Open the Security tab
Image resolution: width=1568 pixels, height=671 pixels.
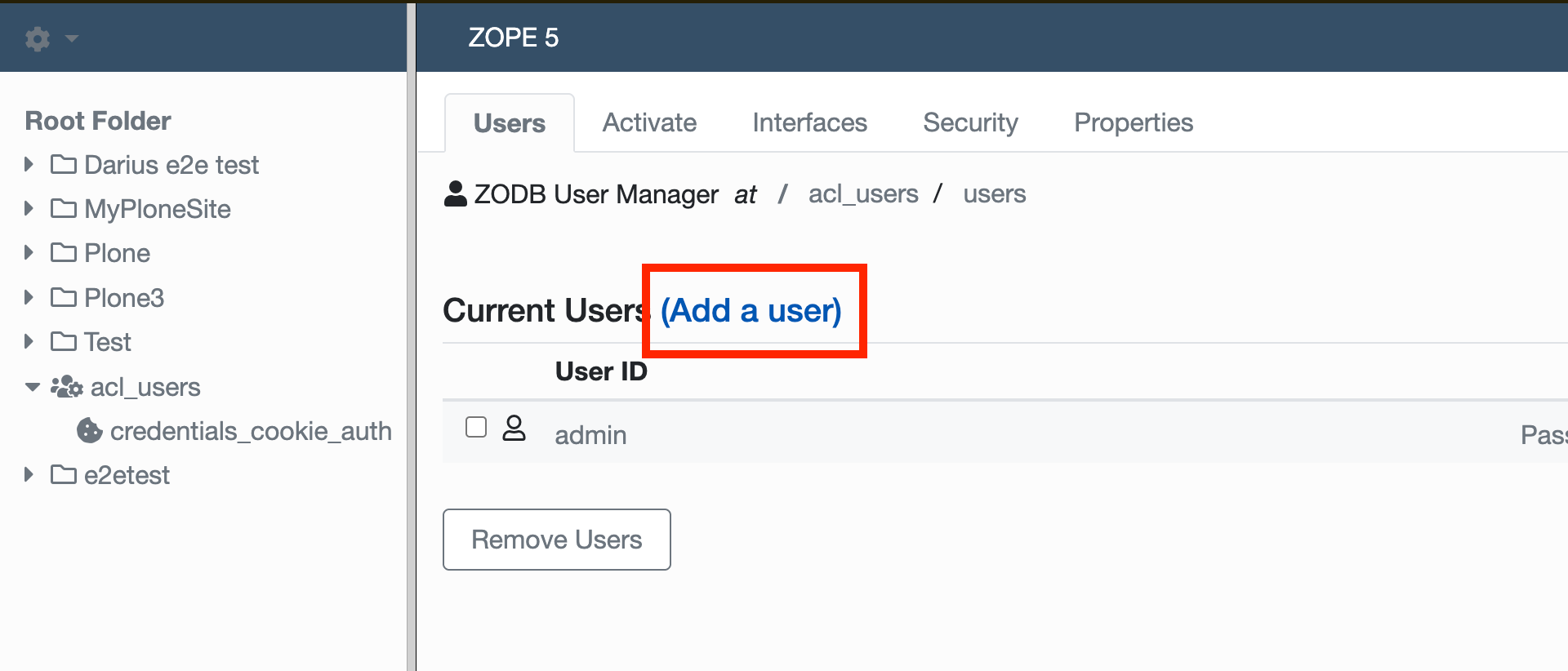(970, 122)
